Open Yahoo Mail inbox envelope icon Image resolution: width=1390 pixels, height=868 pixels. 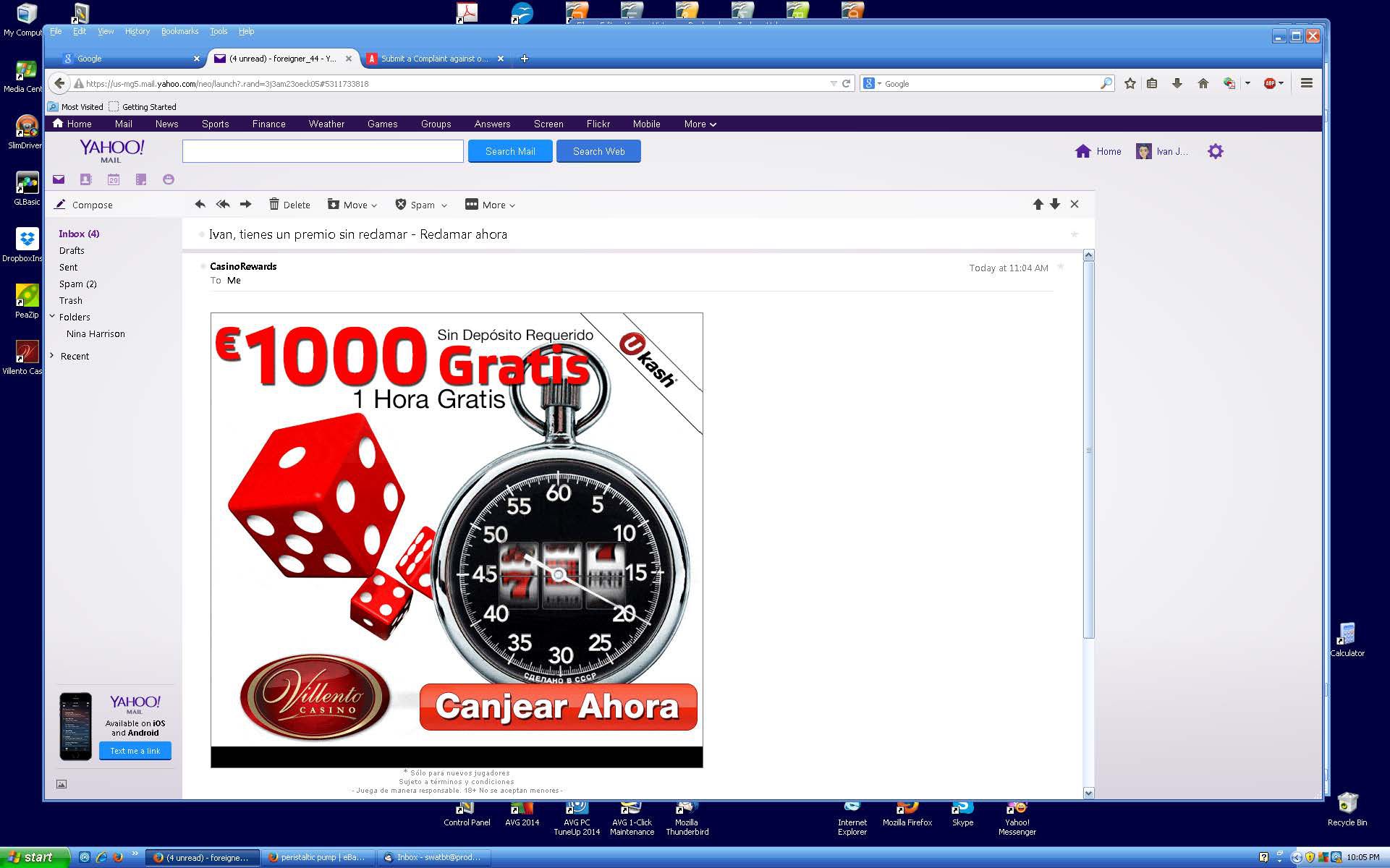point(59,179)
